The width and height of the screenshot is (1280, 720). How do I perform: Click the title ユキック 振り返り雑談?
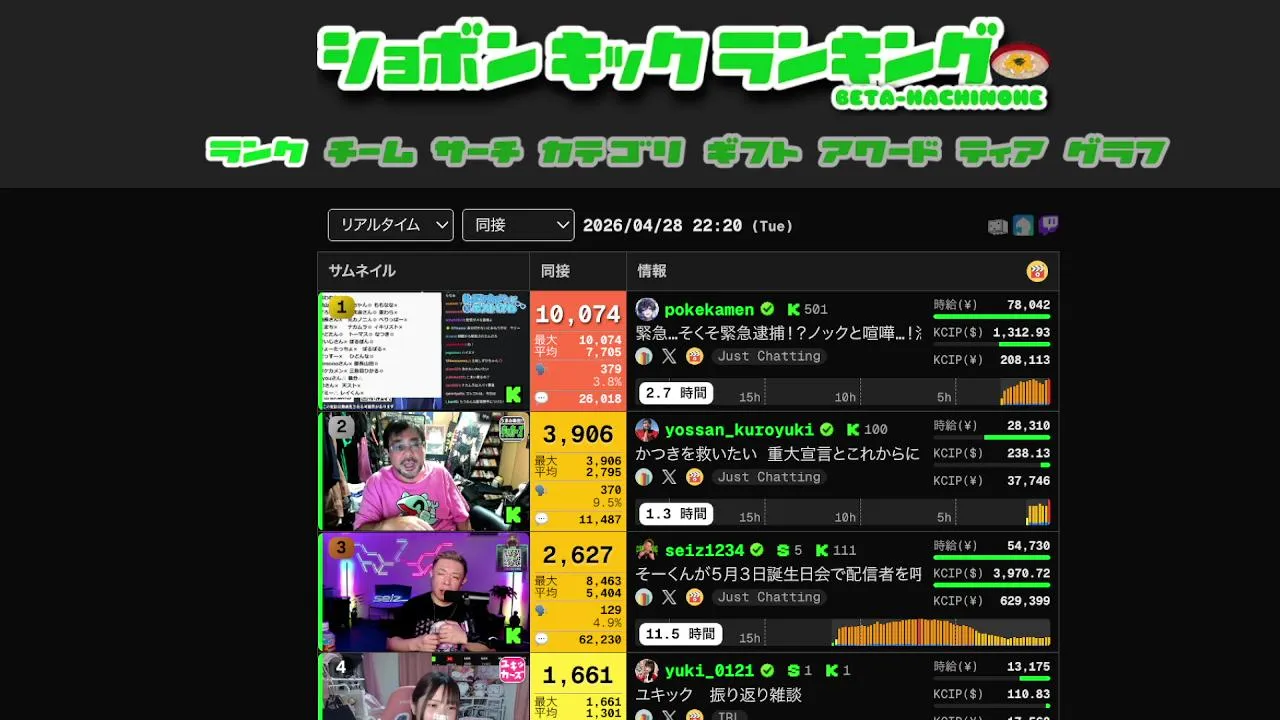[x=719, y=694]
